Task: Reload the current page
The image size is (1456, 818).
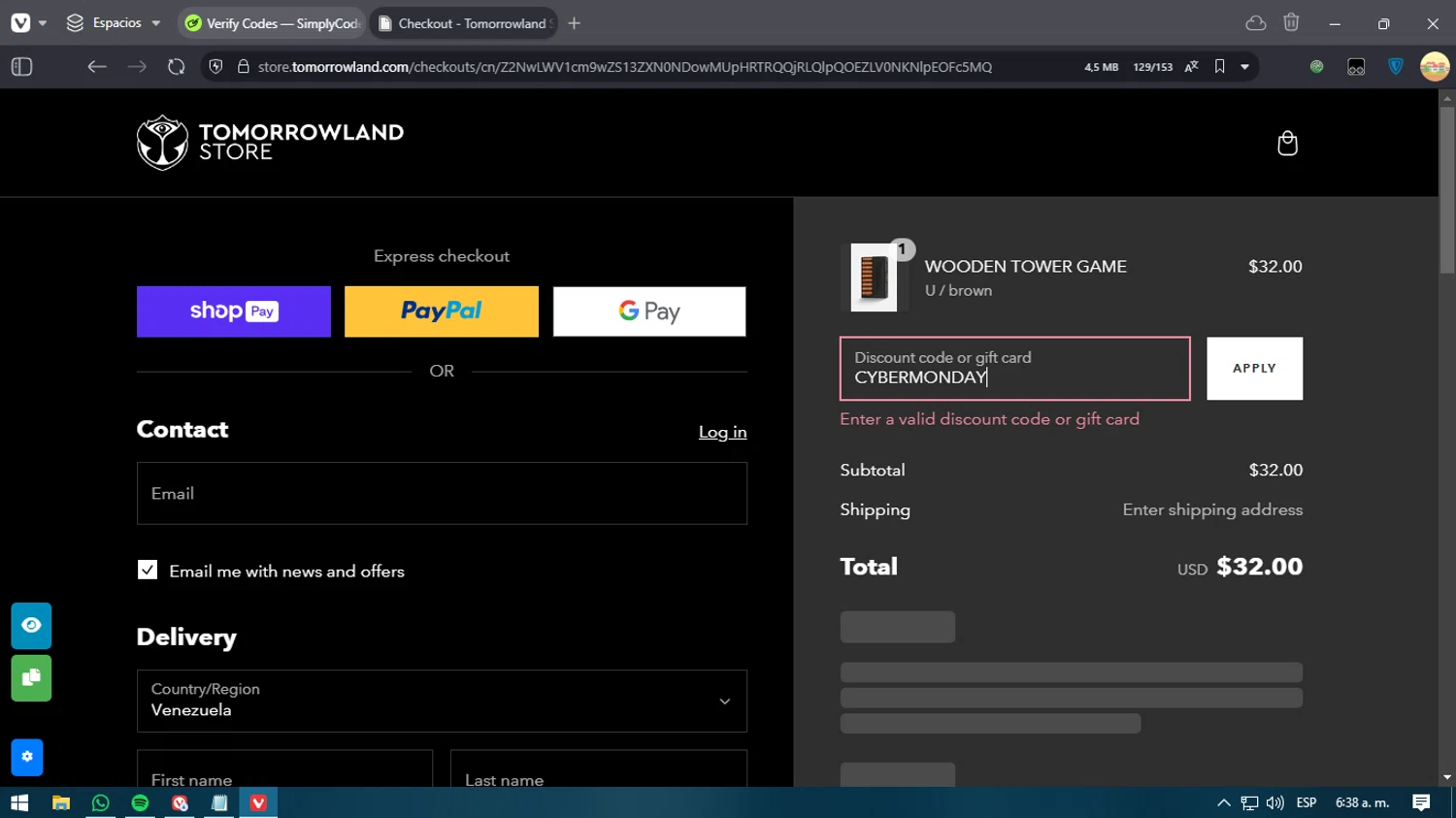Action: point(176,67)
